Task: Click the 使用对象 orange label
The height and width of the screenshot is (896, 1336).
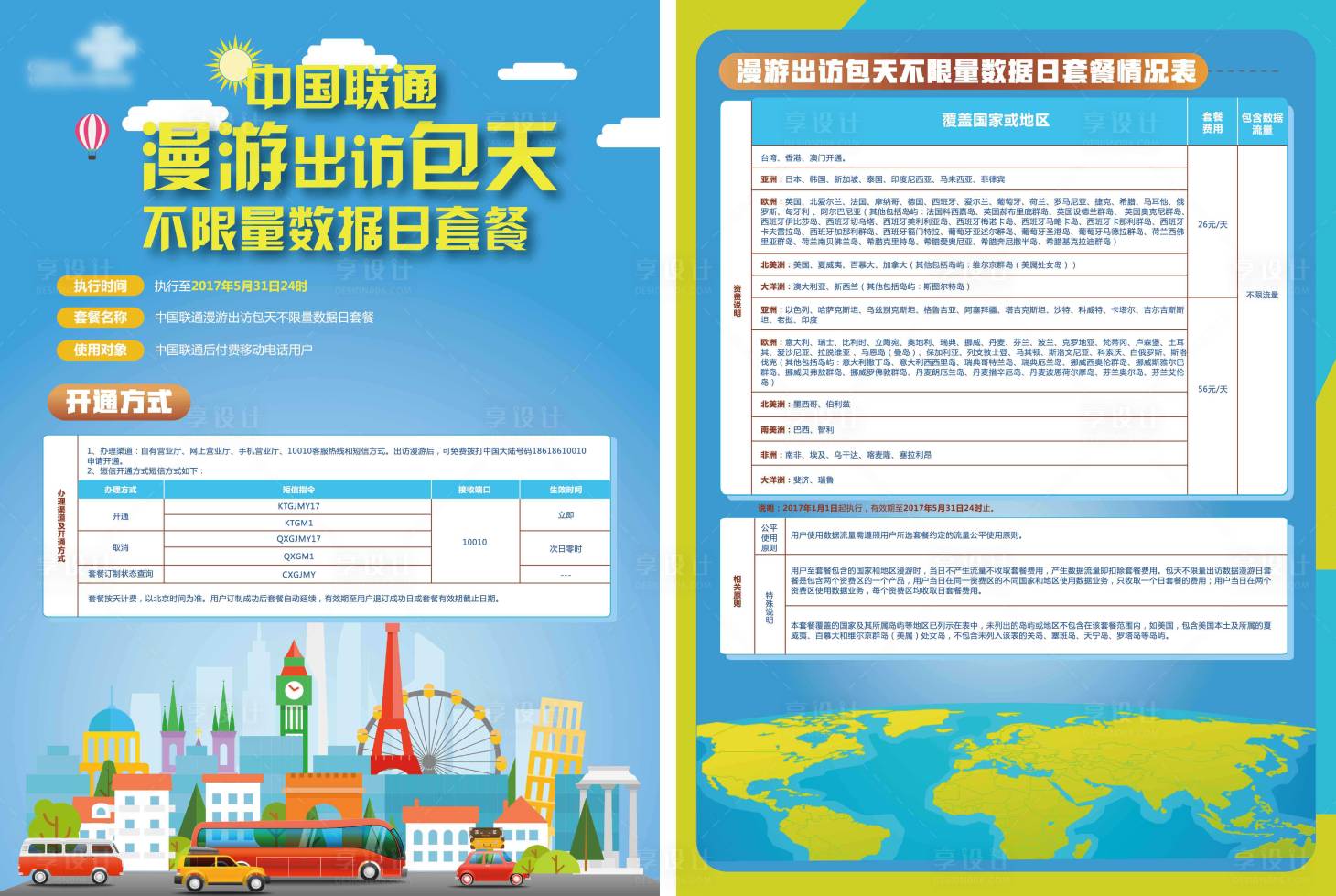Action: coord(101,350)
